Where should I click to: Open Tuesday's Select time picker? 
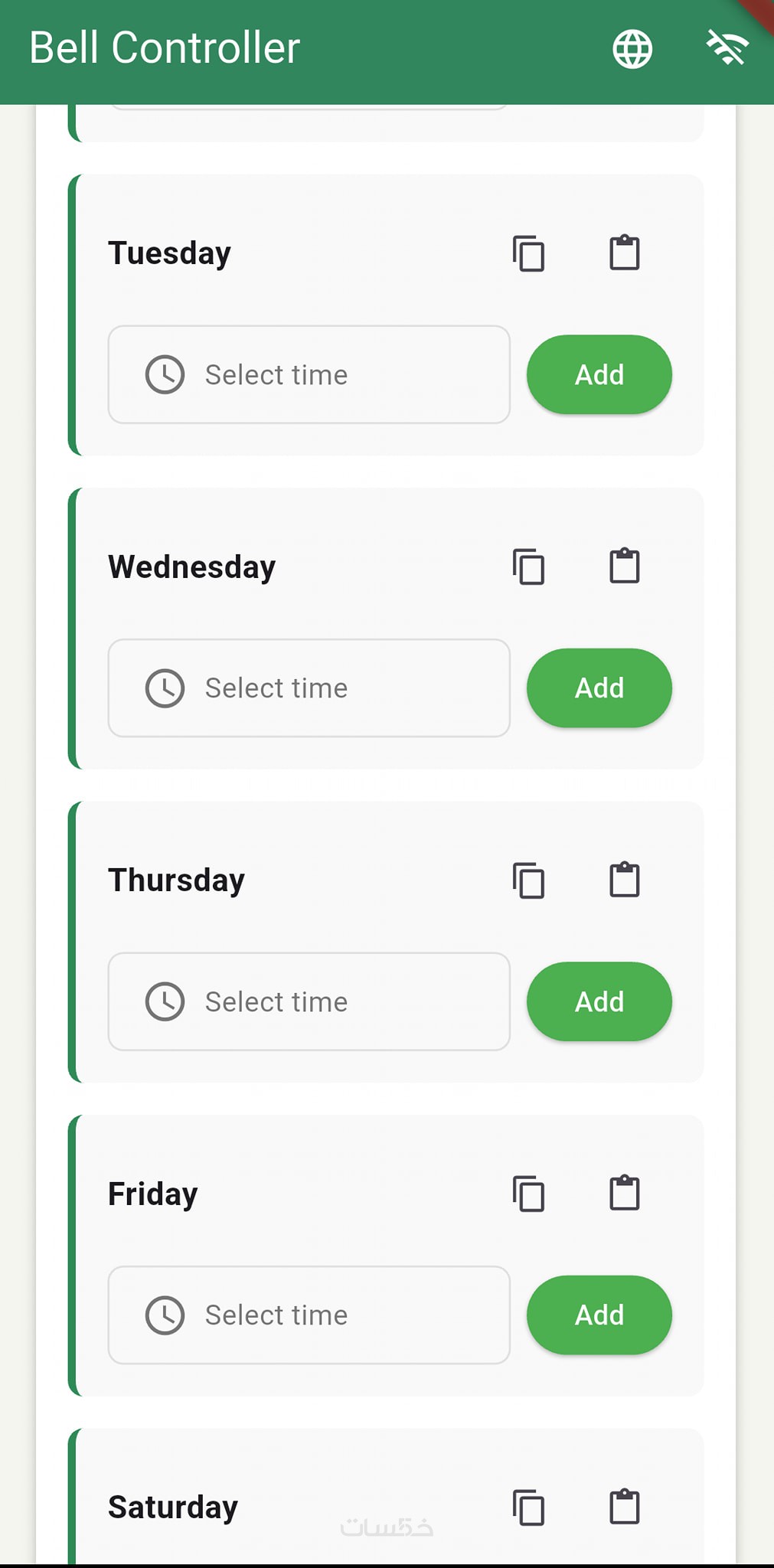coord(309,374)
